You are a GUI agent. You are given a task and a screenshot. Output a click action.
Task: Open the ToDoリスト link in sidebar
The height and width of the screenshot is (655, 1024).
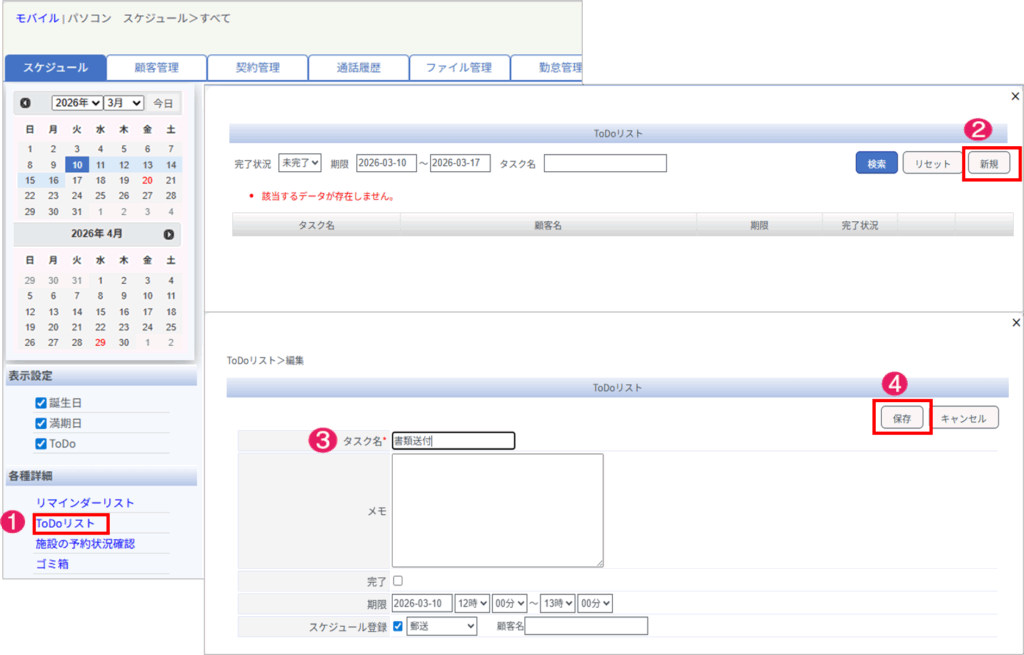(x=65, y=523)
